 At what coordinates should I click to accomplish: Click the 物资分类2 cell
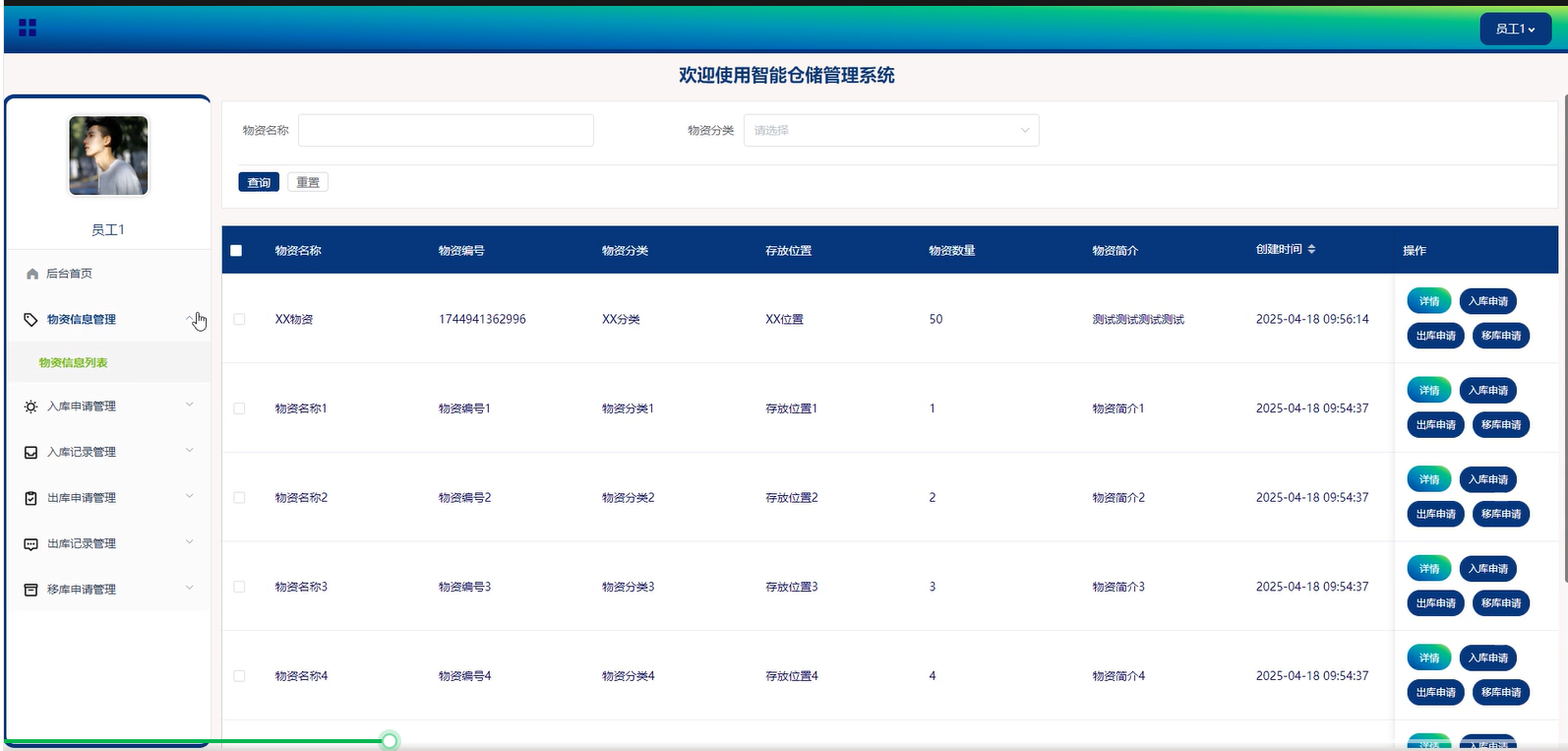(629, 497)
